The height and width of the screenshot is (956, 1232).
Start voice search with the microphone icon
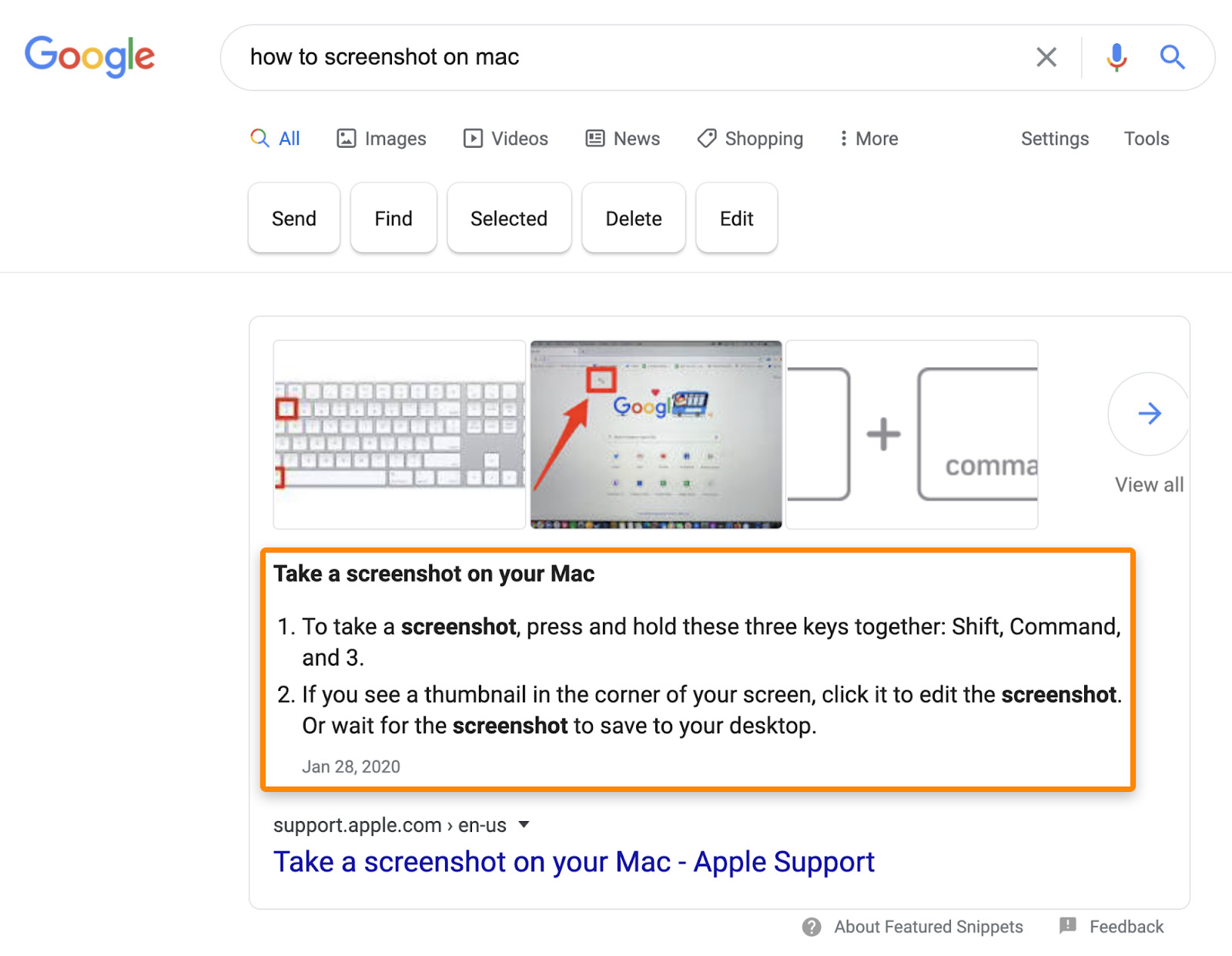(x=1116, y=57)
